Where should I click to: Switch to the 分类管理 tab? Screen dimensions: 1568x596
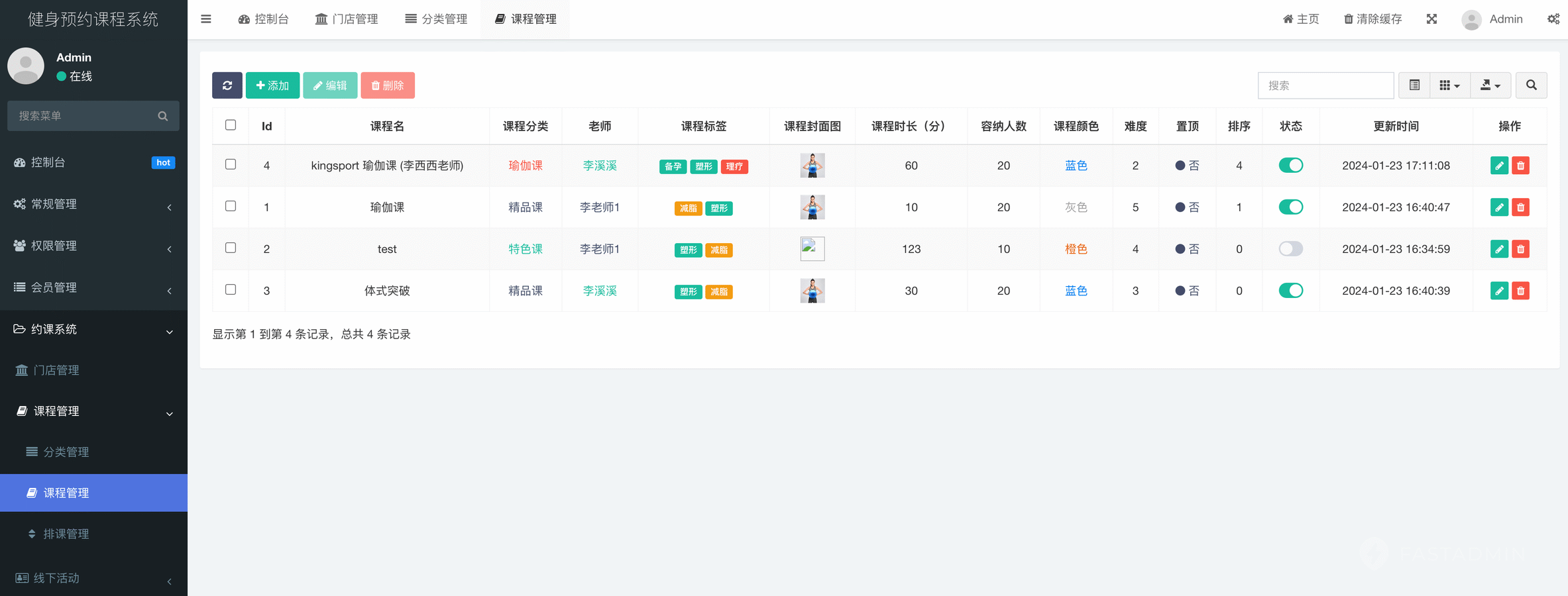point(437,19)
